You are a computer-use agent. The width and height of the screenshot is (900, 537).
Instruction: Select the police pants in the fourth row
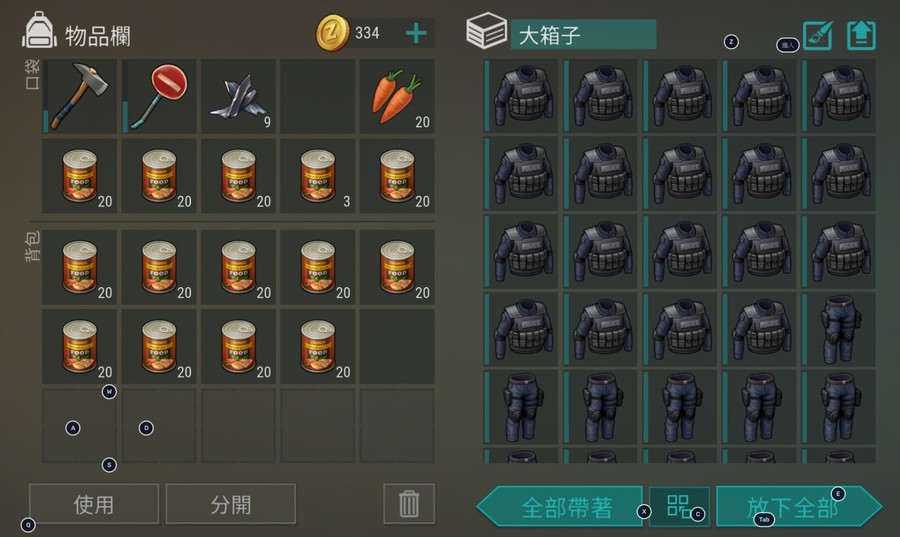click(x=839, y=329)
